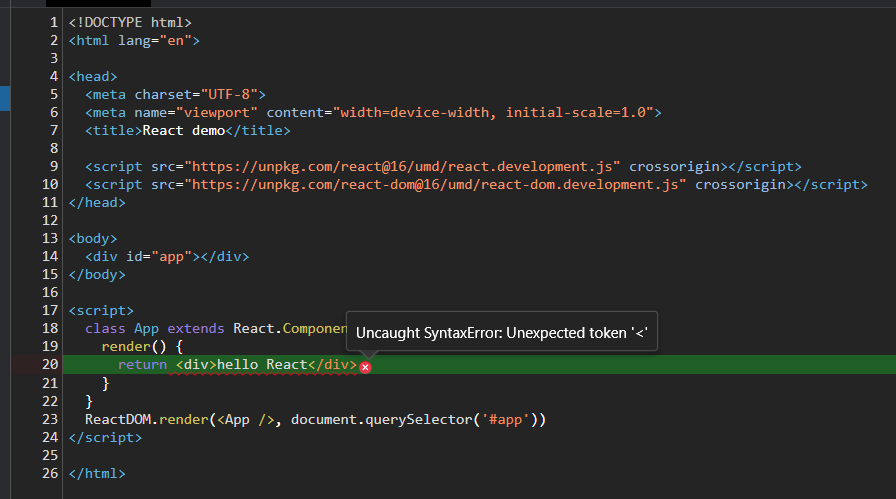Click line number 9 in the gutter

[x=54, y=166]
